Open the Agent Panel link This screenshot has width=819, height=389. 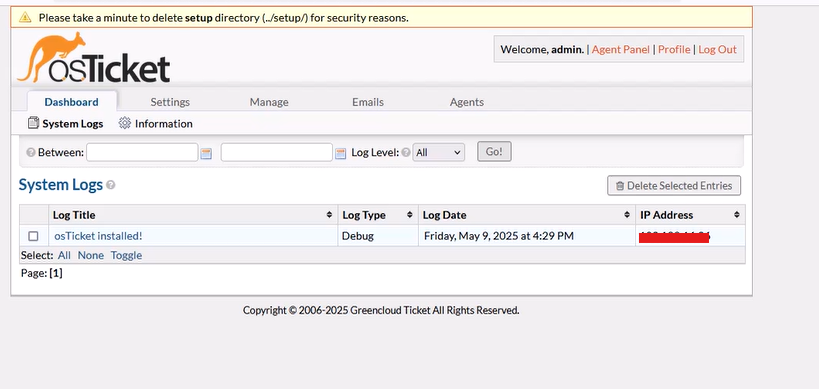[x=621, y=50]
